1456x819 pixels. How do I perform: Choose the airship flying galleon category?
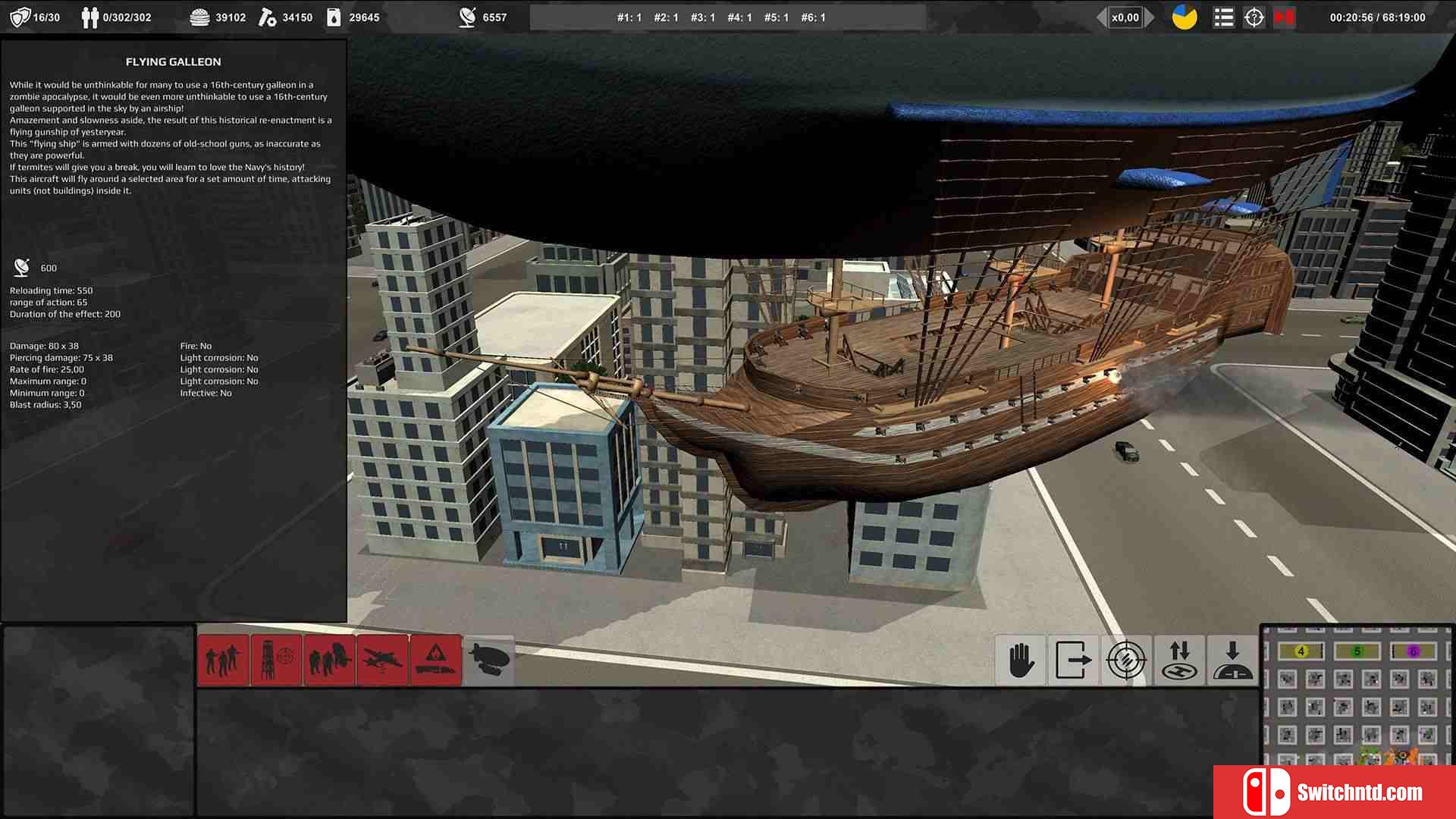pos(488,660)
